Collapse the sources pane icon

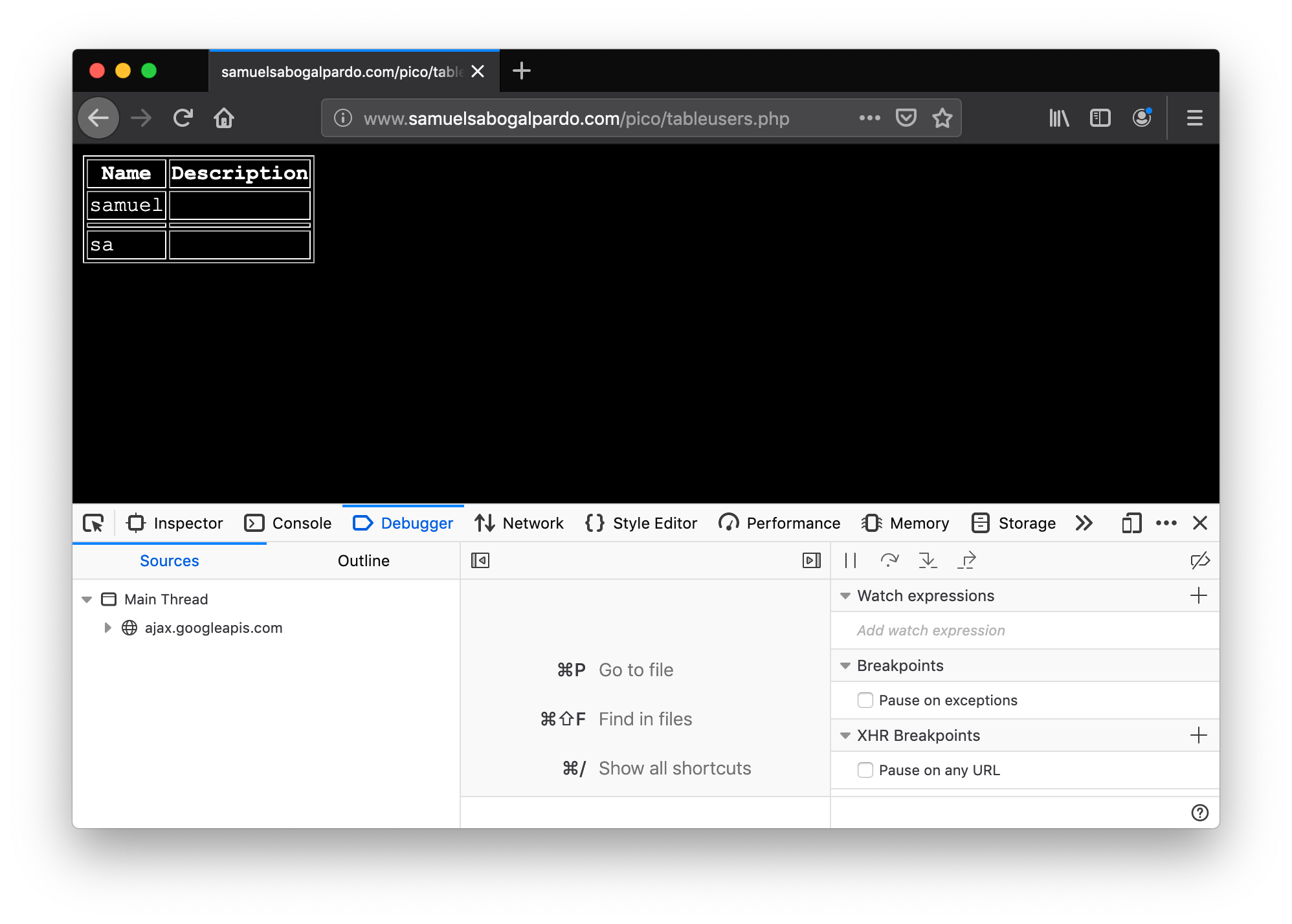[x=480, y=560]
